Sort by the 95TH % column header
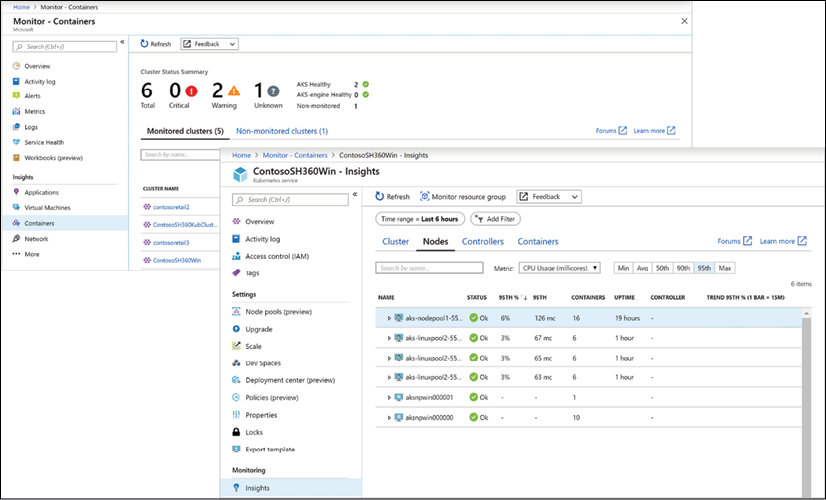Viewport: 826px width, 500px height. (x=513, y=298)
